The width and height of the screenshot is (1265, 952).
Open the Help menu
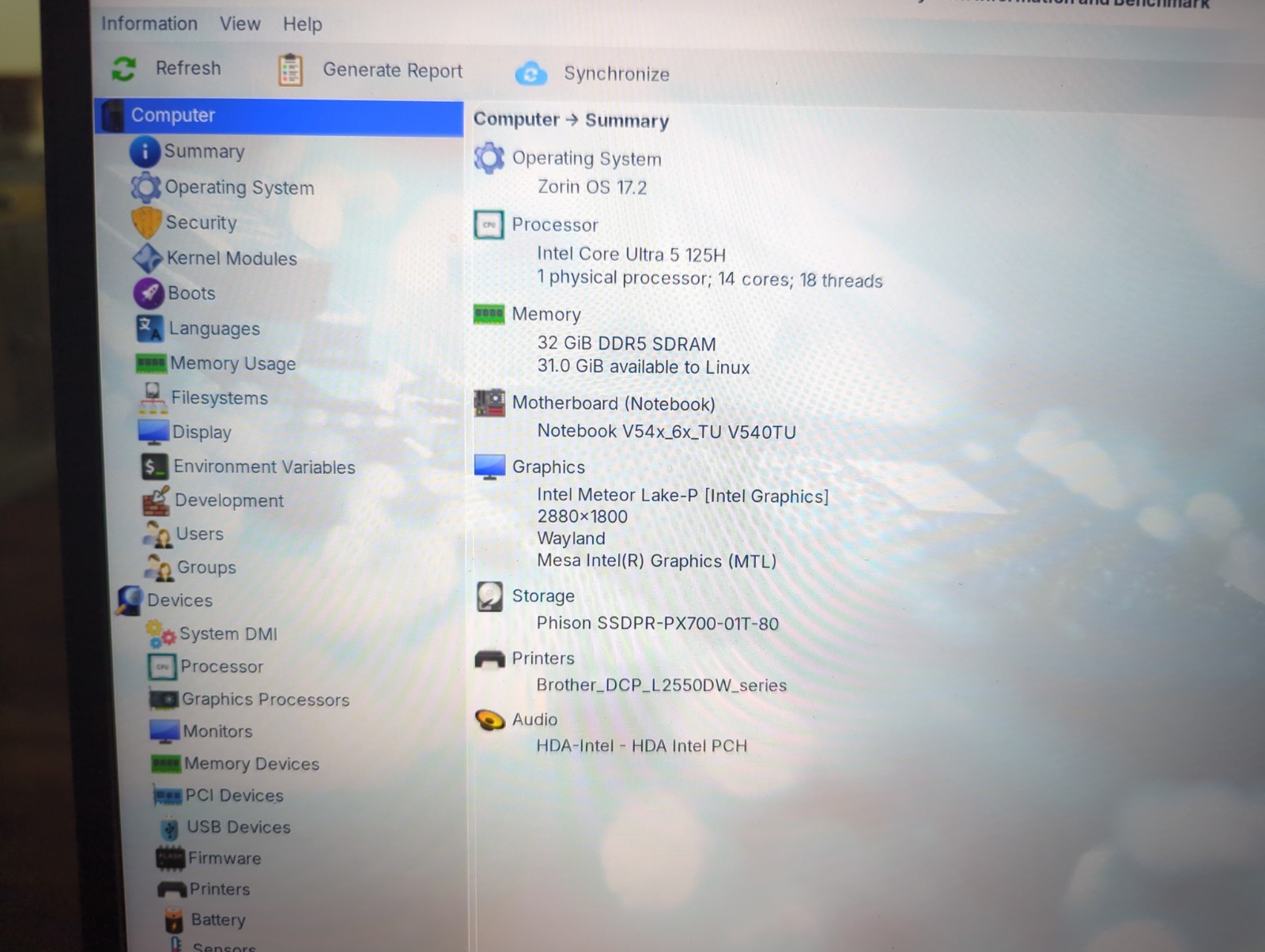pyautogui.click(x=303, y=25)
